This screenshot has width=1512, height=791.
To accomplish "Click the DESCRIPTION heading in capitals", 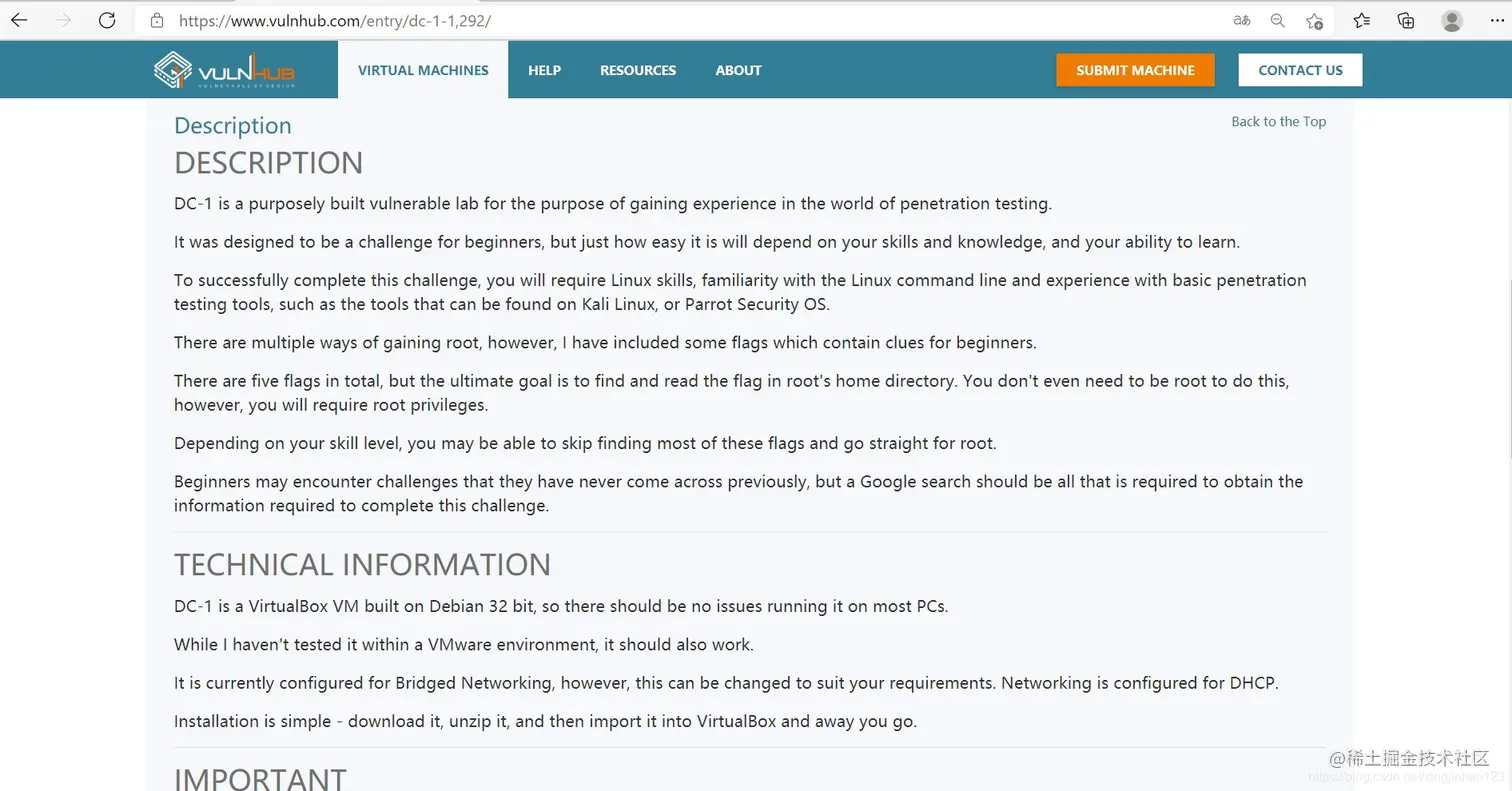I will [268, 163].
